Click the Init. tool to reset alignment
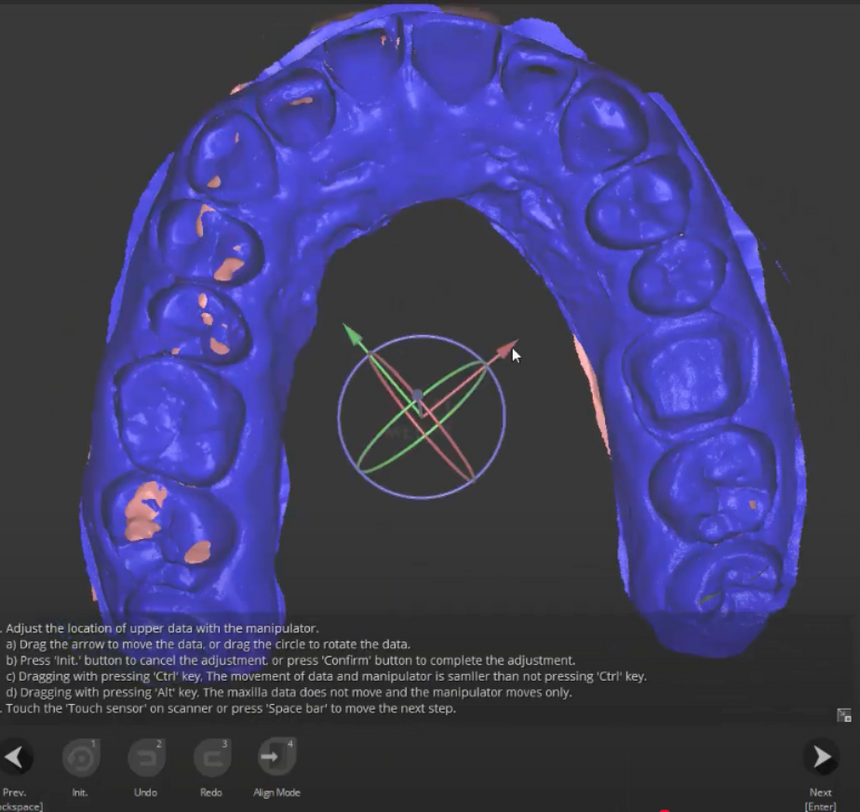860x812 pixels. coord(80,757)
